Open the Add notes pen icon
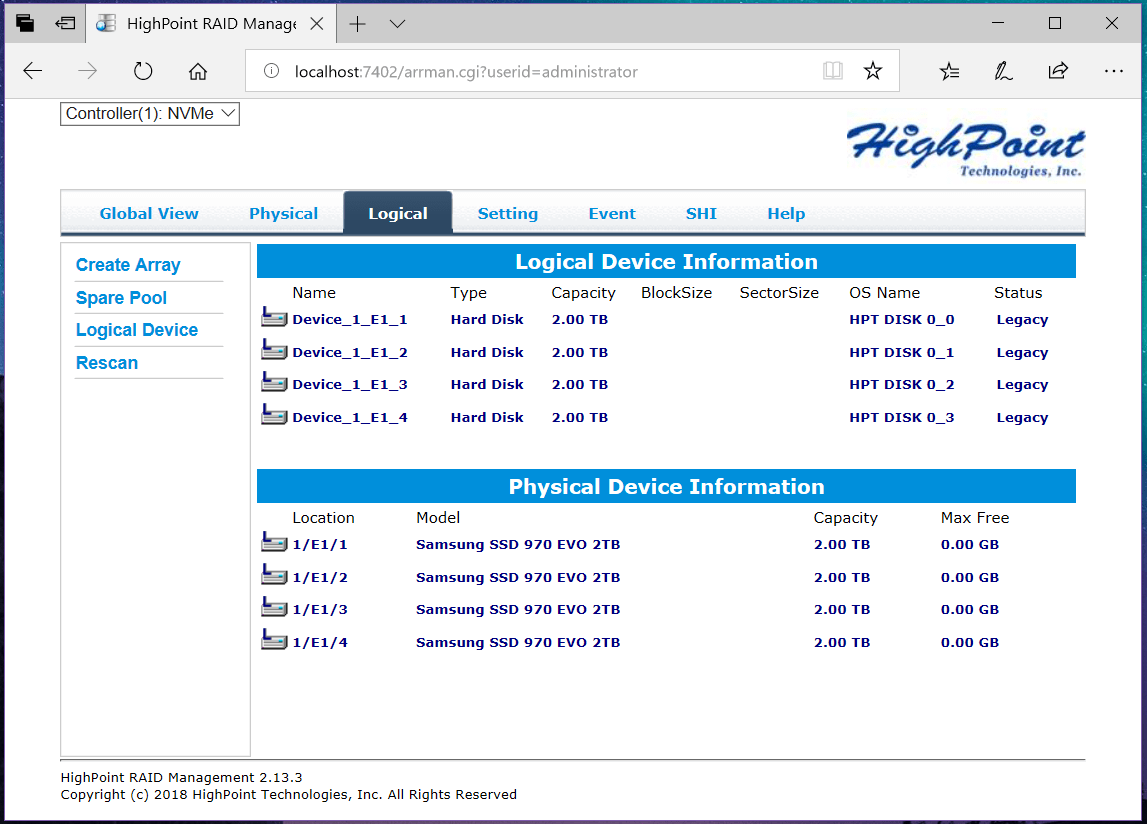The height and width of the screenshot is (824, 1147). [x=1003, y=71]
